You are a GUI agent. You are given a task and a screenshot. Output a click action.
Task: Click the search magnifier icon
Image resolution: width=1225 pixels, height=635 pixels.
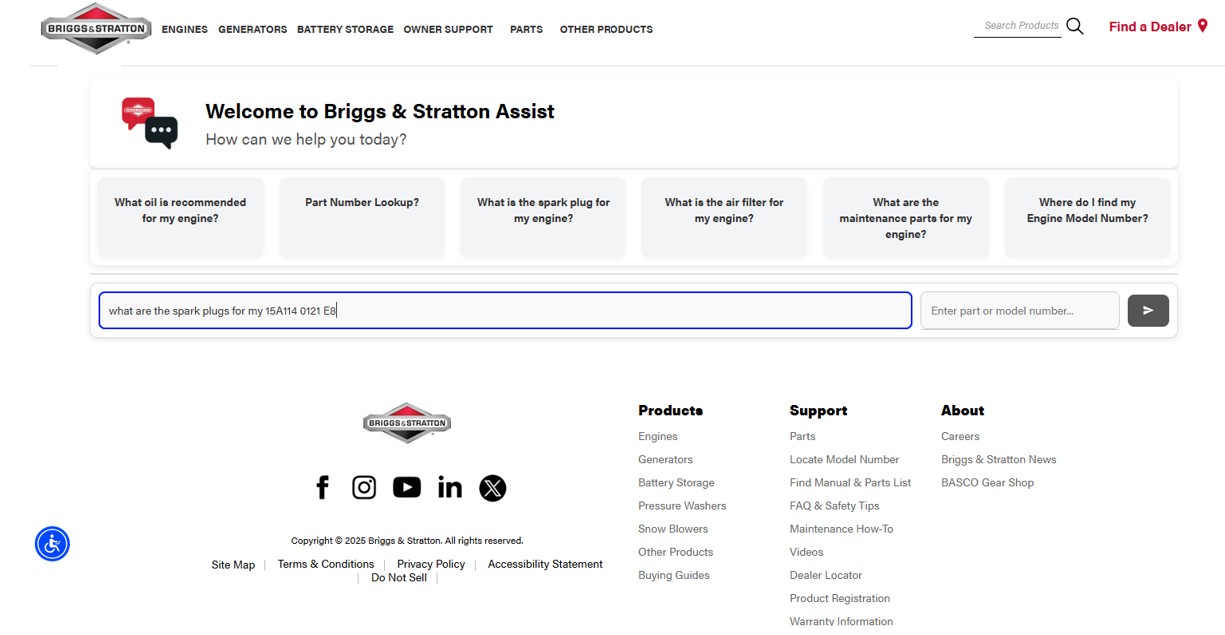pyautogui.click(x=1075, y=26)
